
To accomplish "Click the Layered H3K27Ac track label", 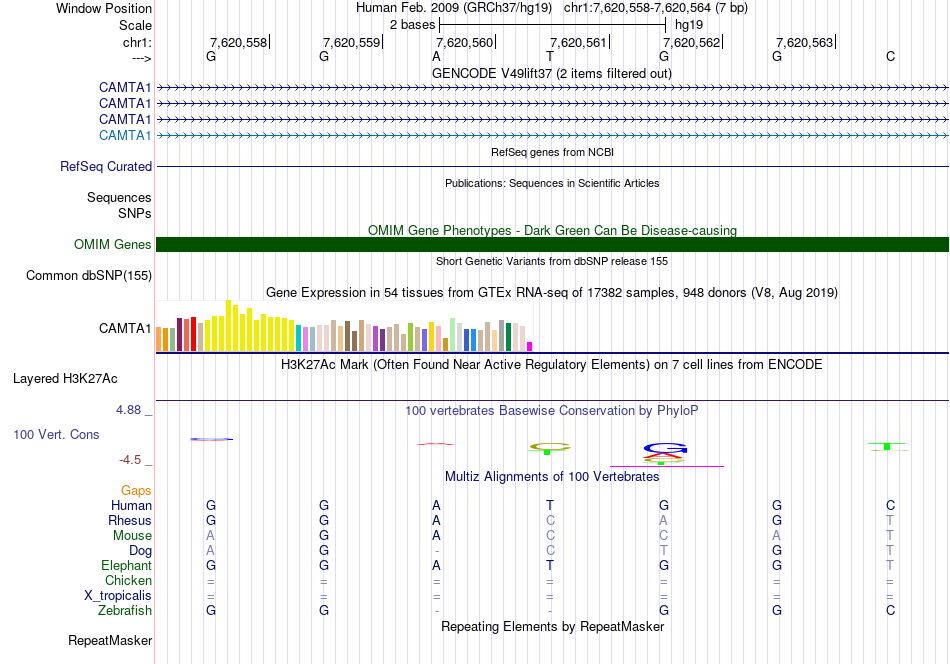I will point(65,379).
